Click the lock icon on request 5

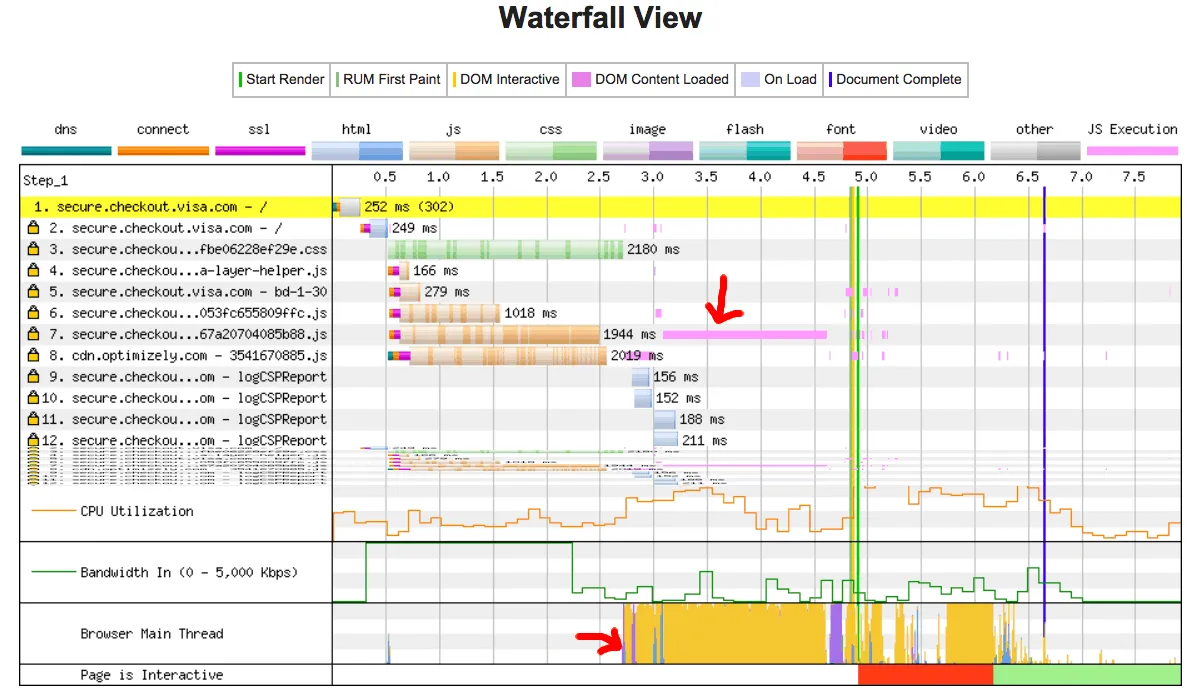33,292
